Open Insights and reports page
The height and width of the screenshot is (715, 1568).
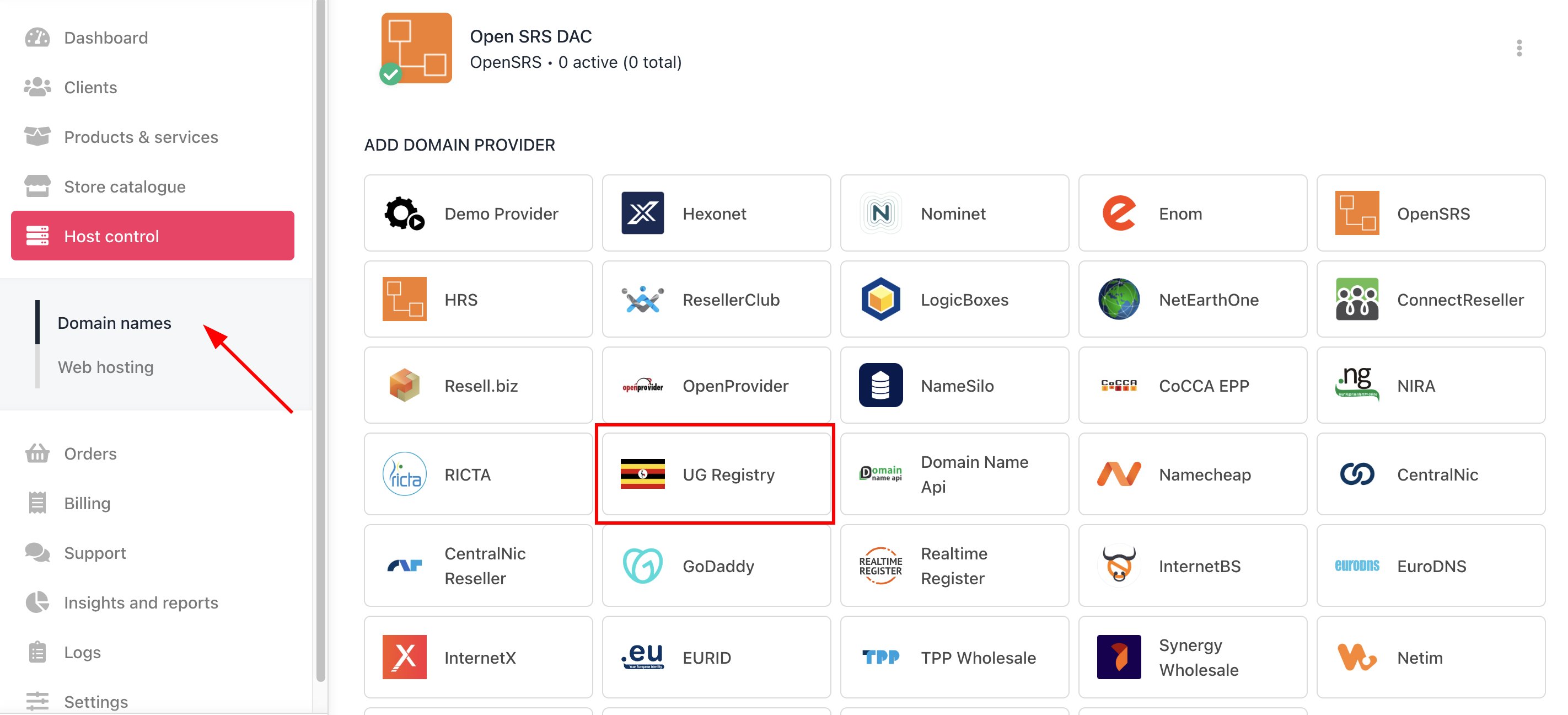pos(152,602)
